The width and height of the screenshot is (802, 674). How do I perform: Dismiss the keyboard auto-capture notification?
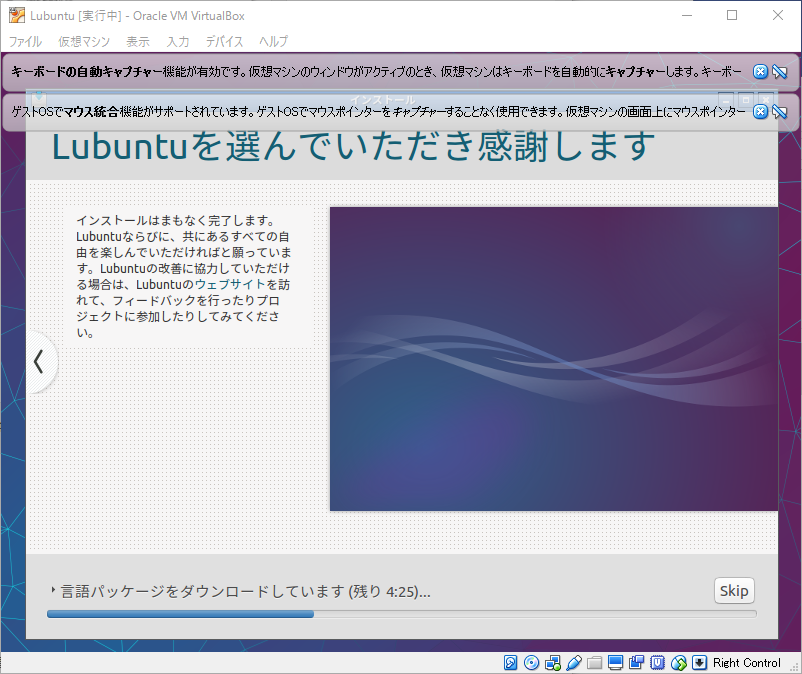pyautogui.click(x=760, y=72)
